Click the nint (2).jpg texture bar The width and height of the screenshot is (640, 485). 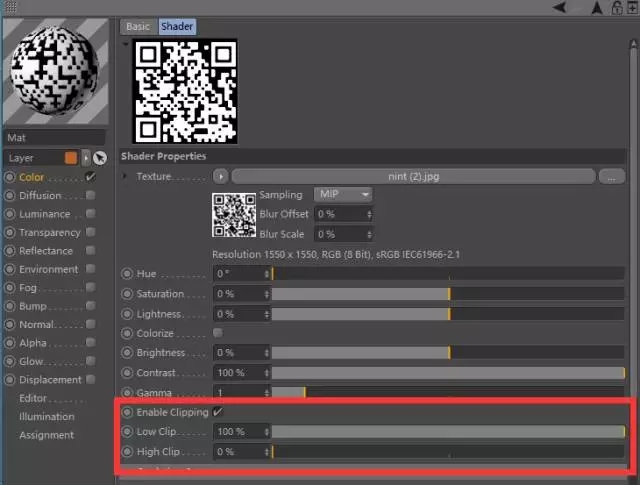pyautogui.click(x=413, y=176)
